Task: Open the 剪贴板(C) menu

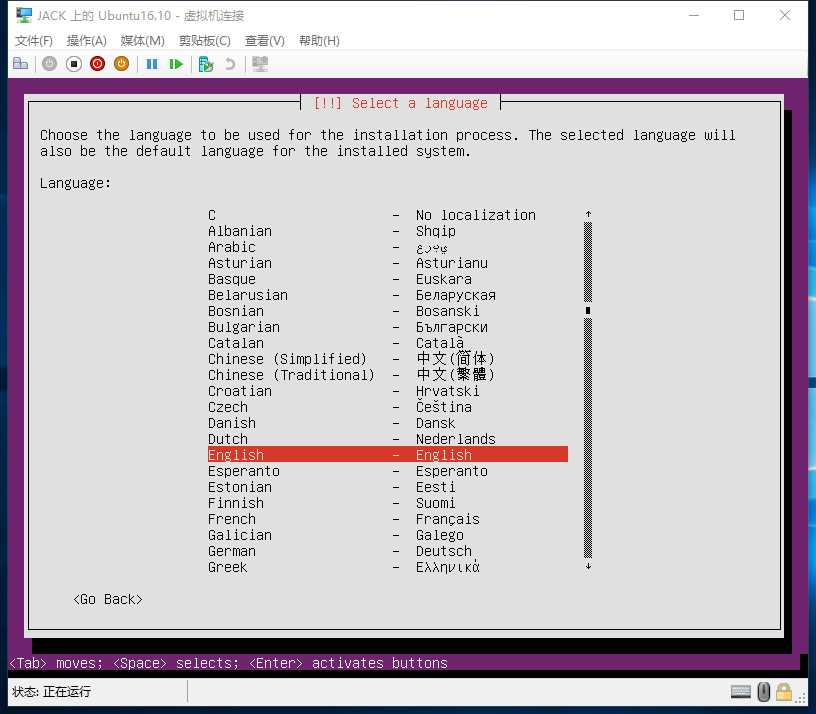Action: 205,41
